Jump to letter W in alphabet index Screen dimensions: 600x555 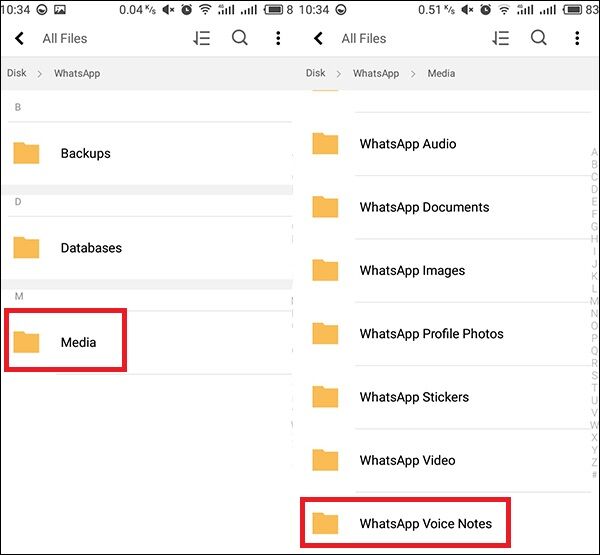(594, 425)
